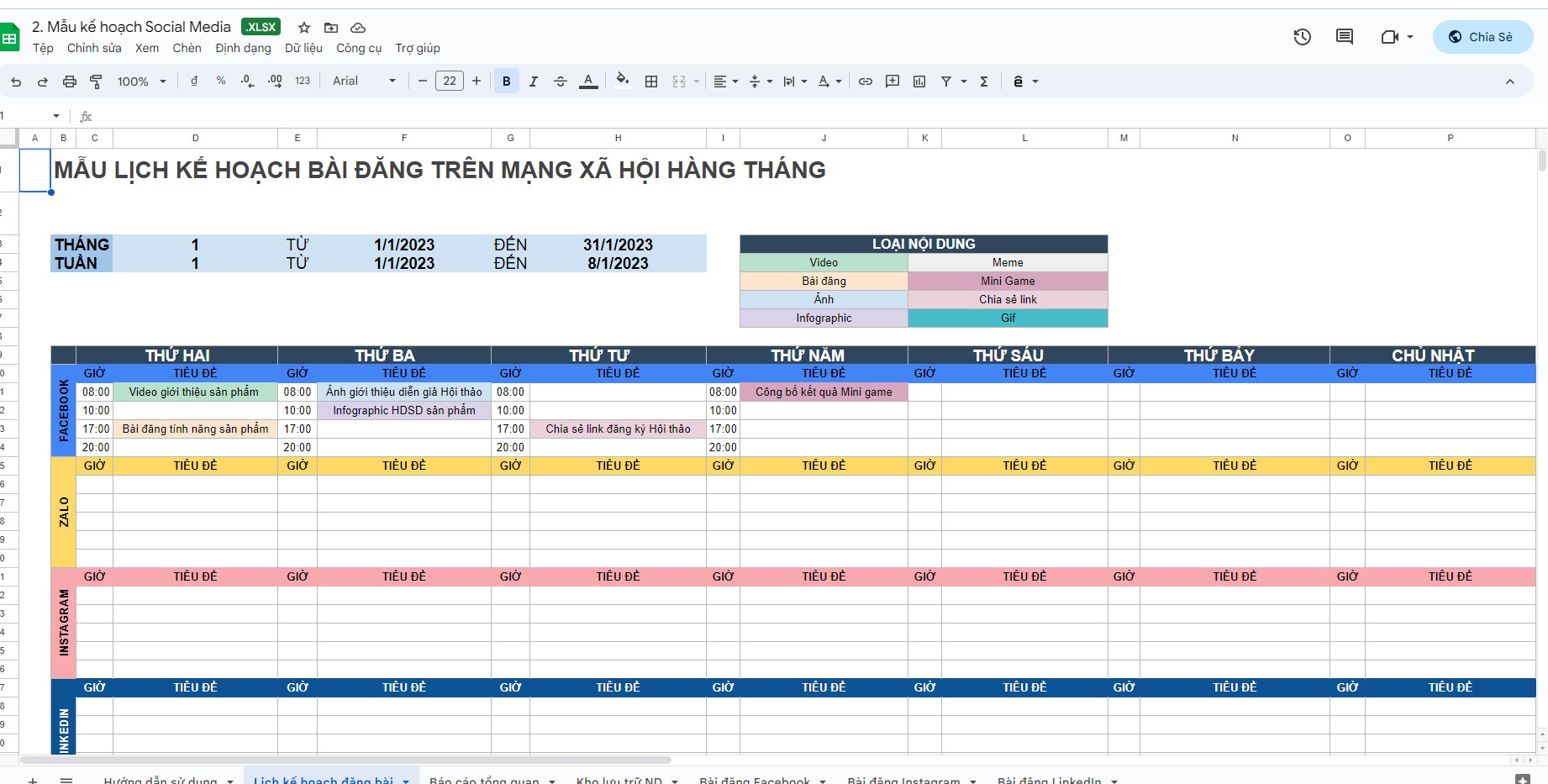Open the Arial font dropdown
Image resolution: width=1548 pixels, height=784 pixels.
tap(364, 81)
